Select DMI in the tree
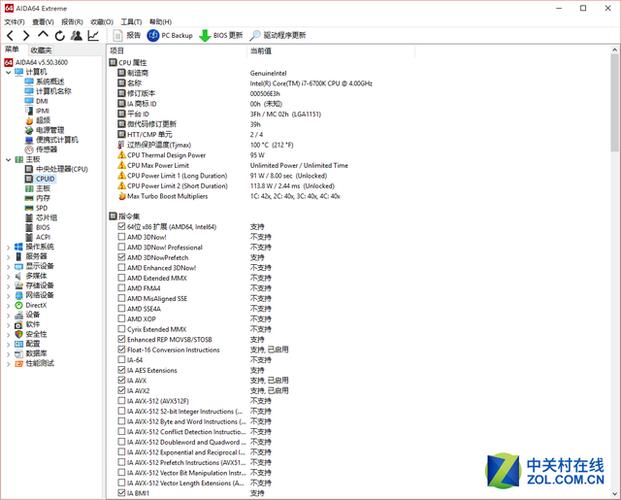The height and width of the screenshot is (500, 621). 36,101
